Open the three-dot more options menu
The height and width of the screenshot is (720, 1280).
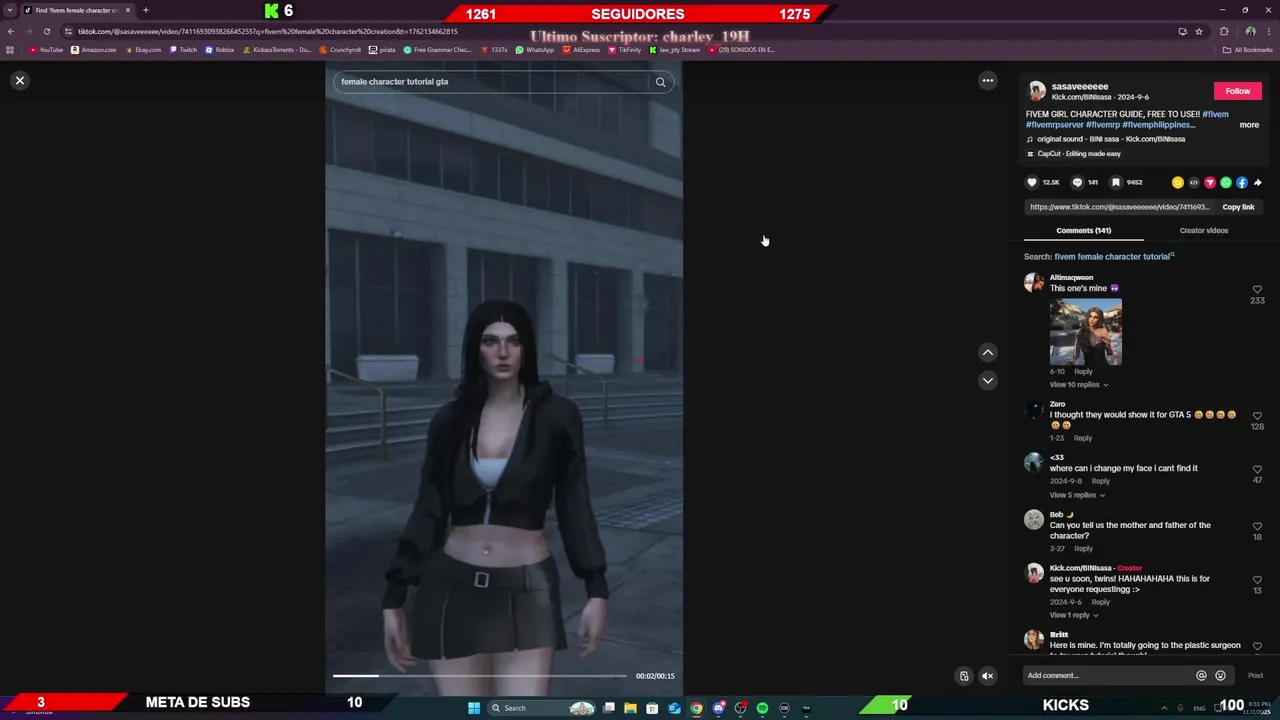click(987, 80)
